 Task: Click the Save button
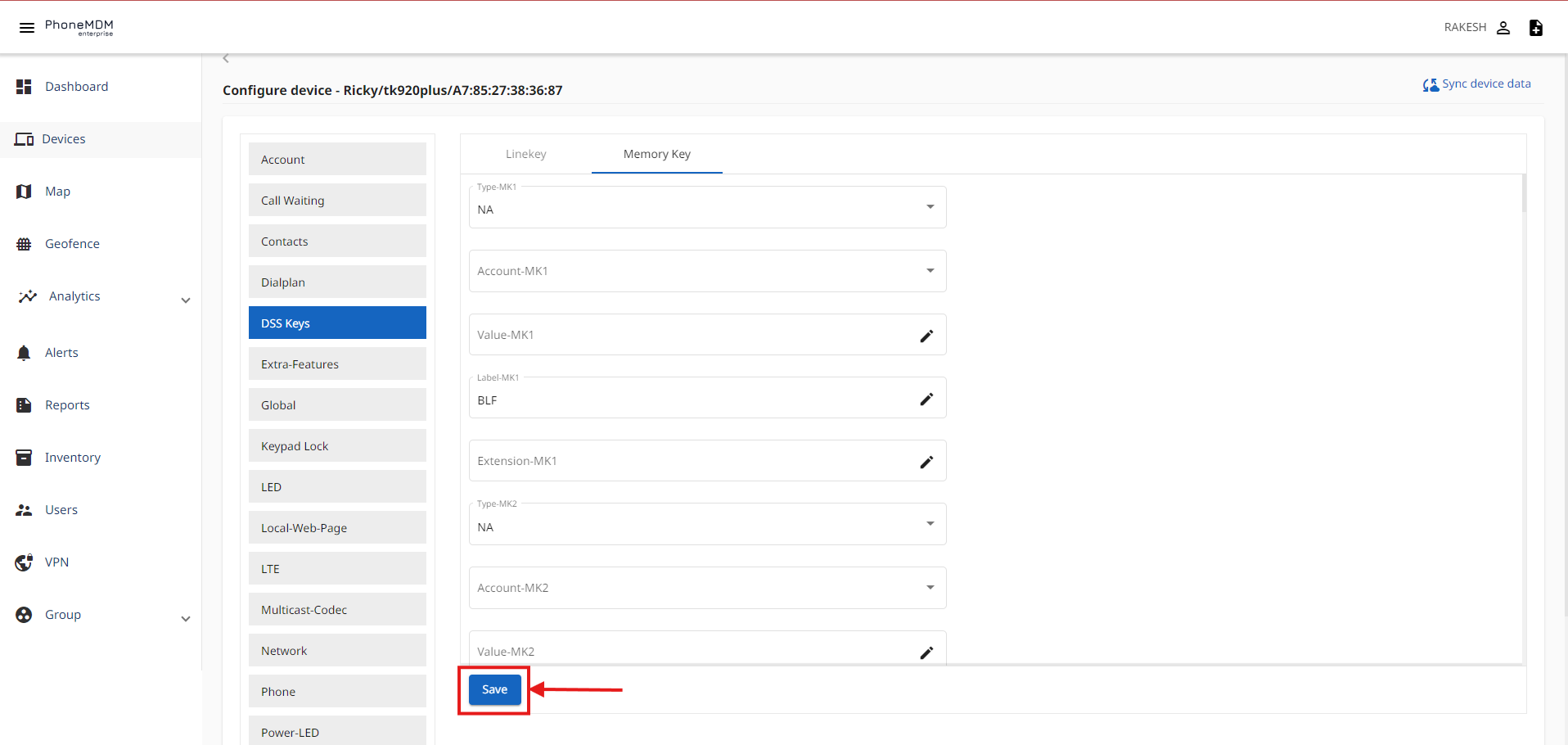click(494, 689)
